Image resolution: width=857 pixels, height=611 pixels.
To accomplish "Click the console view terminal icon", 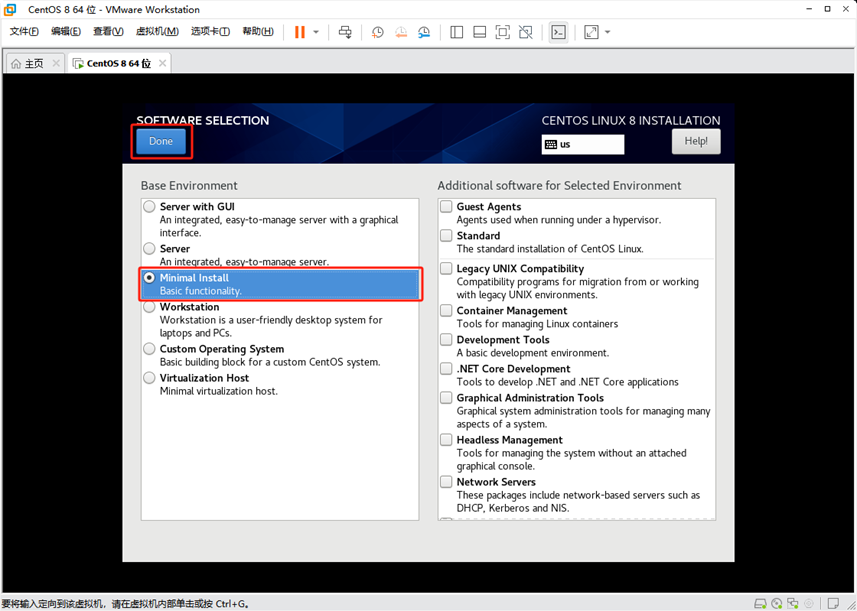I will pyautogui.click(x=558, y=32).
